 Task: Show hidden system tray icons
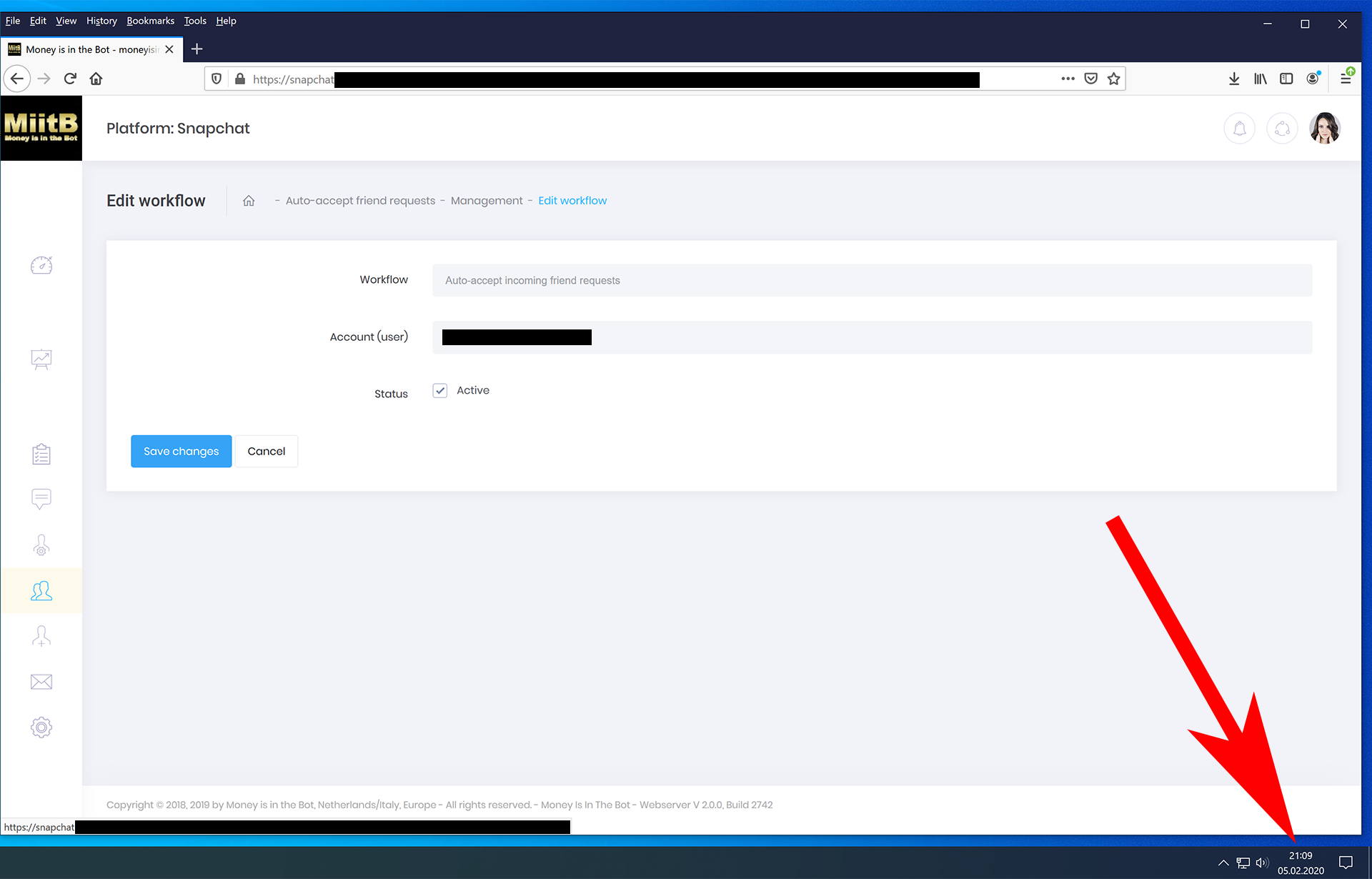coord(1223,863)
